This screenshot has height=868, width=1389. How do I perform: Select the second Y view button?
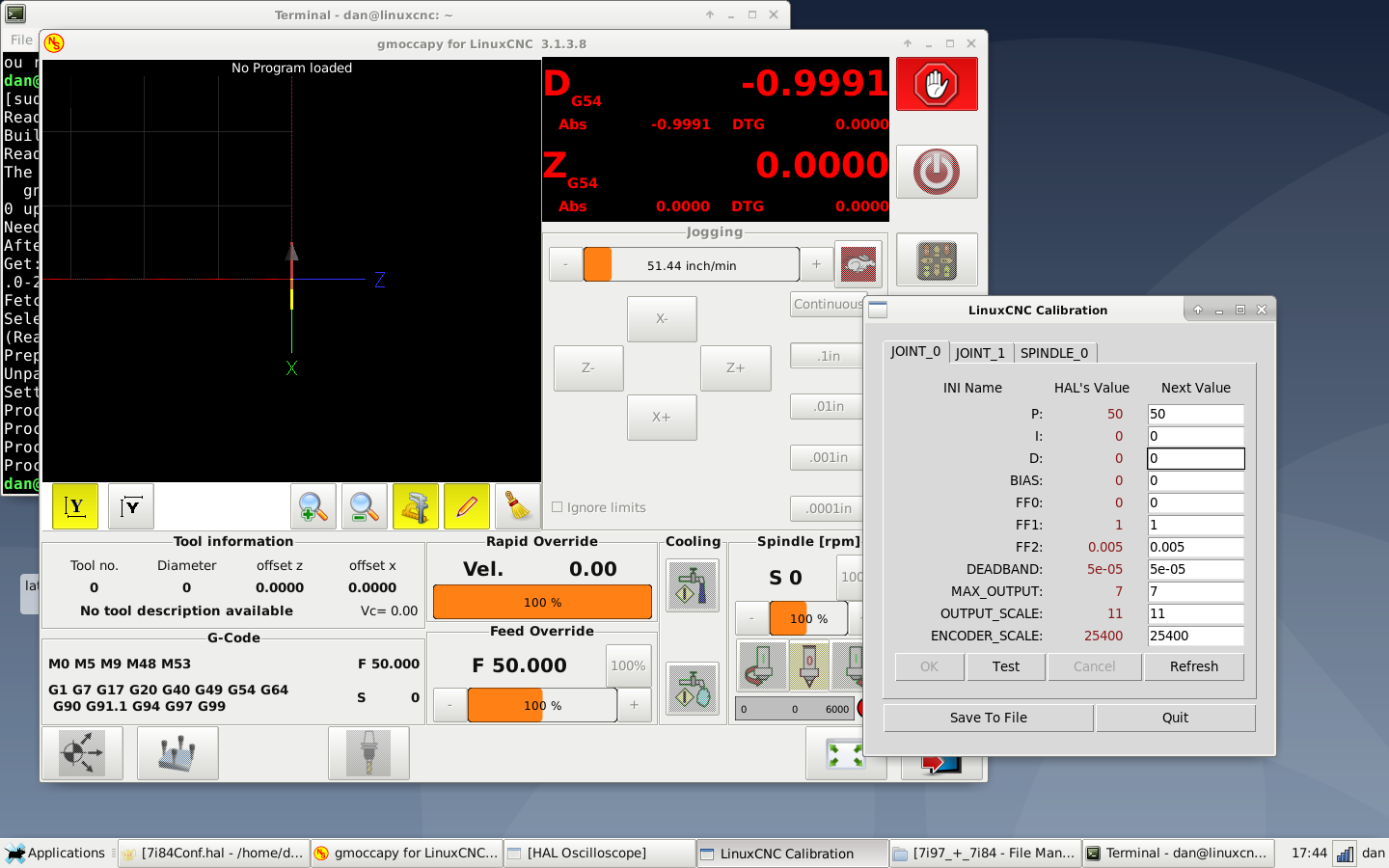[x=131, y=506]
